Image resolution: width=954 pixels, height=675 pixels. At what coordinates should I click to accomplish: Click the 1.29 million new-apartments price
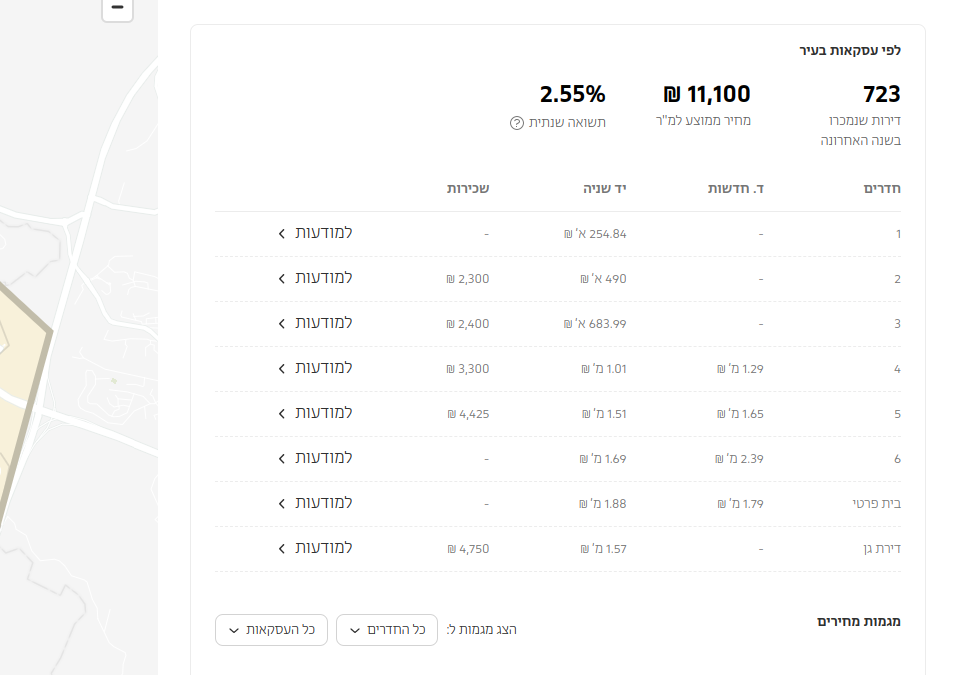(740, 369)
